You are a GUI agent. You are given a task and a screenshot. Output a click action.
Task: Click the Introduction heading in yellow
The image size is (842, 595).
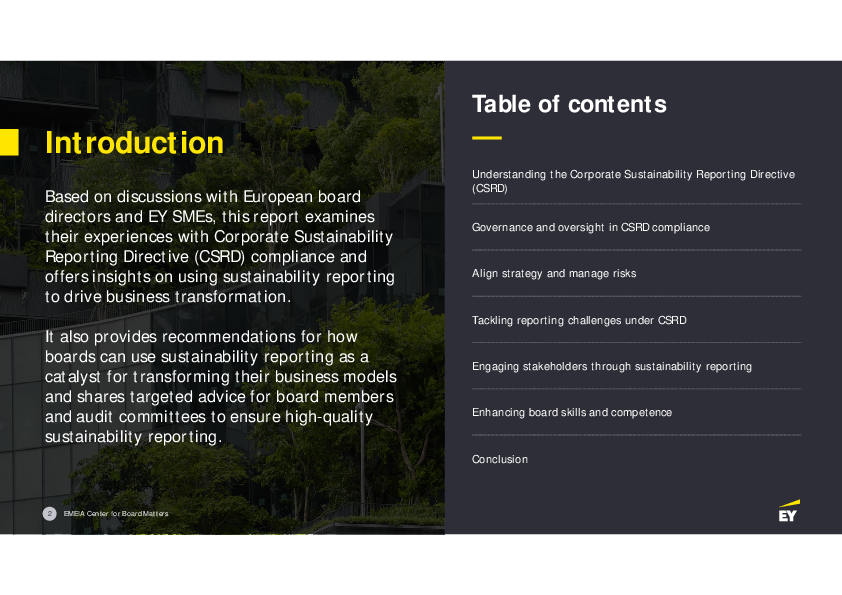point(133,143)
